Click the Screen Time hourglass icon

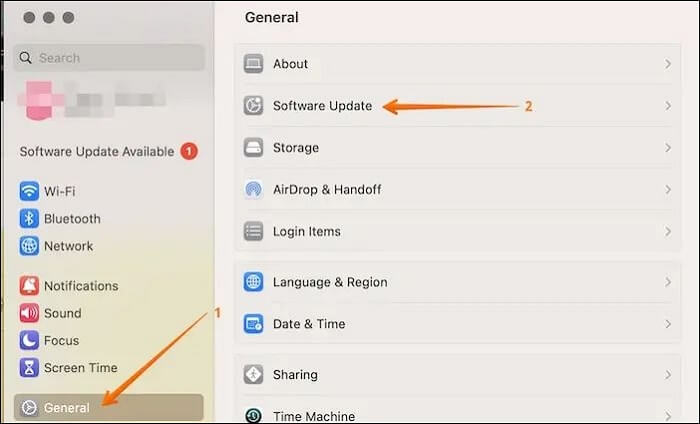point(29,367)
